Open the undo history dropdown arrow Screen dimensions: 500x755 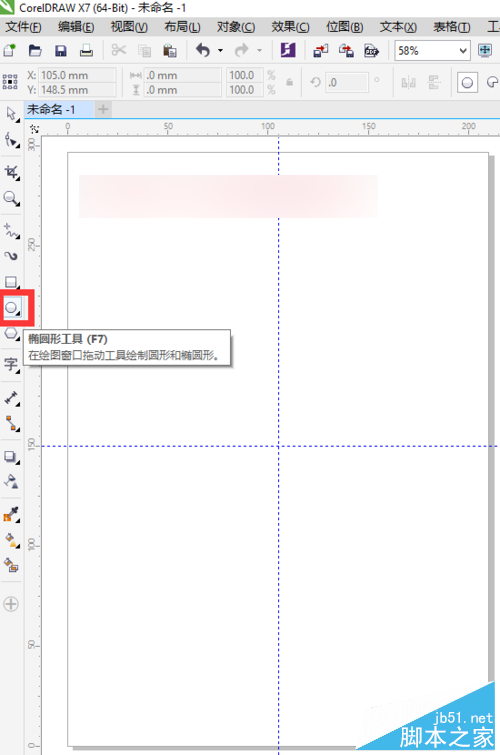[x=220, y=50]
